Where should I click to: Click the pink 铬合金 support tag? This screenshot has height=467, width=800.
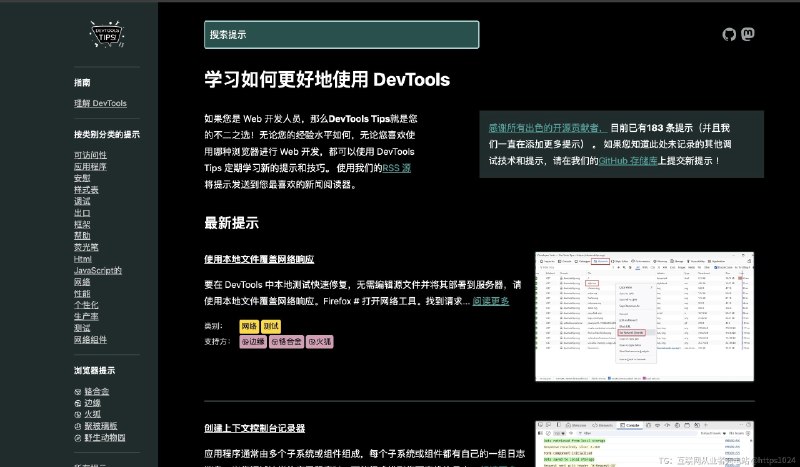click(286, 341)
